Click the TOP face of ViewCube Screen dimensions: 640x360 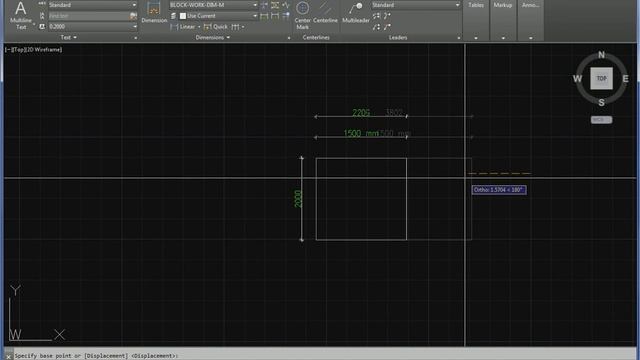click(x=601, y=78)
